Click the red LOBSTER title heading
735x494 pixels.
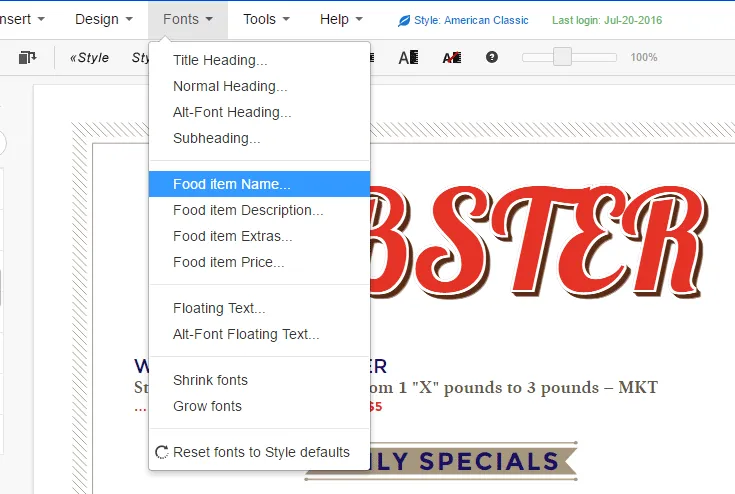pyautogui.click(x=537, y=243)
